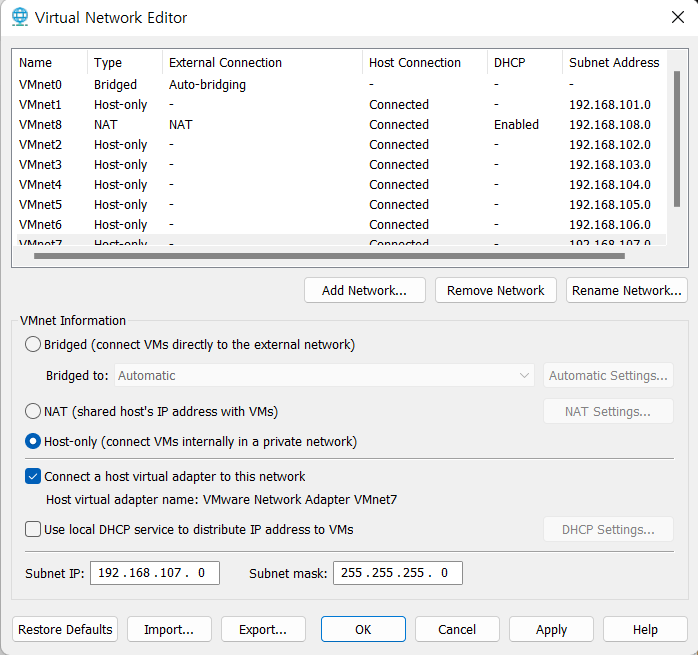Click the horizontal scrollbar of network list

coord(329,256)
